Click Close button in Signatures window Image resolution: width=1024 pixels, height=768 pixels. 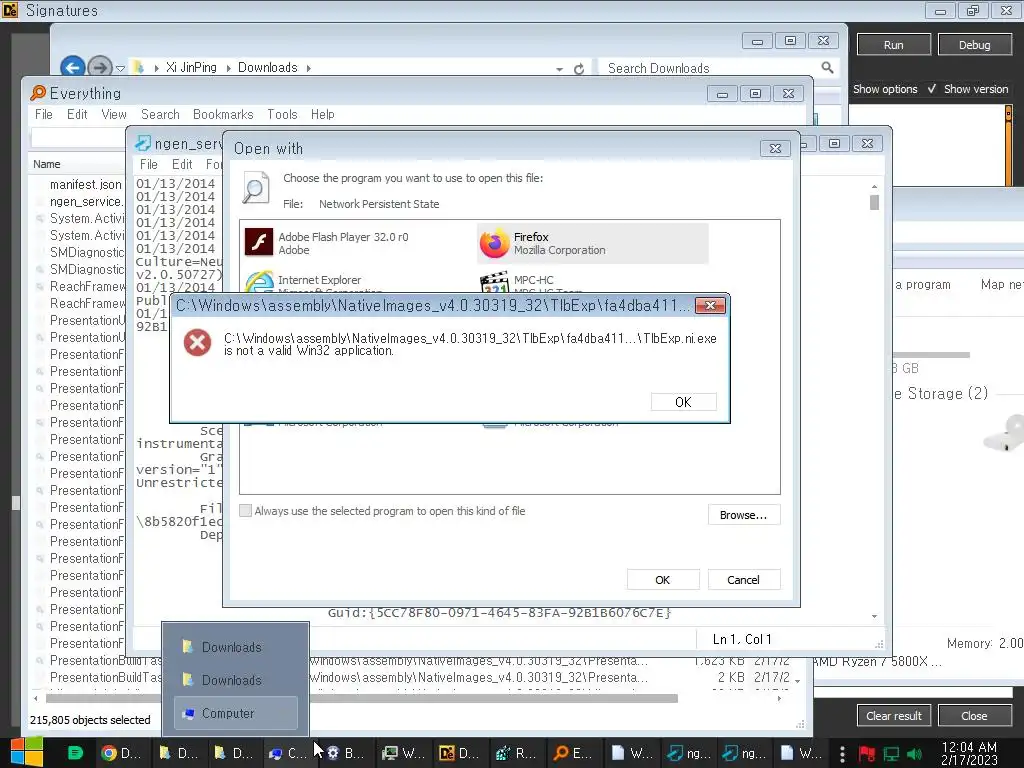(974, 716)
